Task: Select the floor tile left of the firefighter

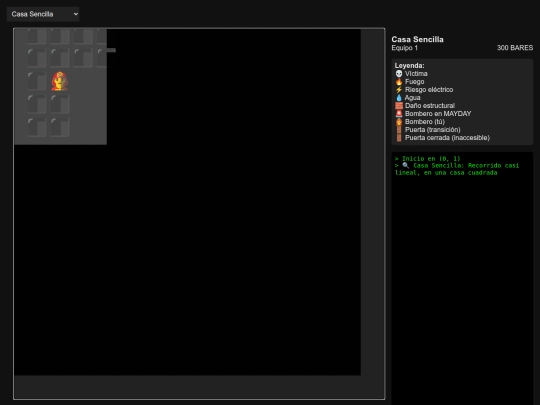Action: [37, 81]
